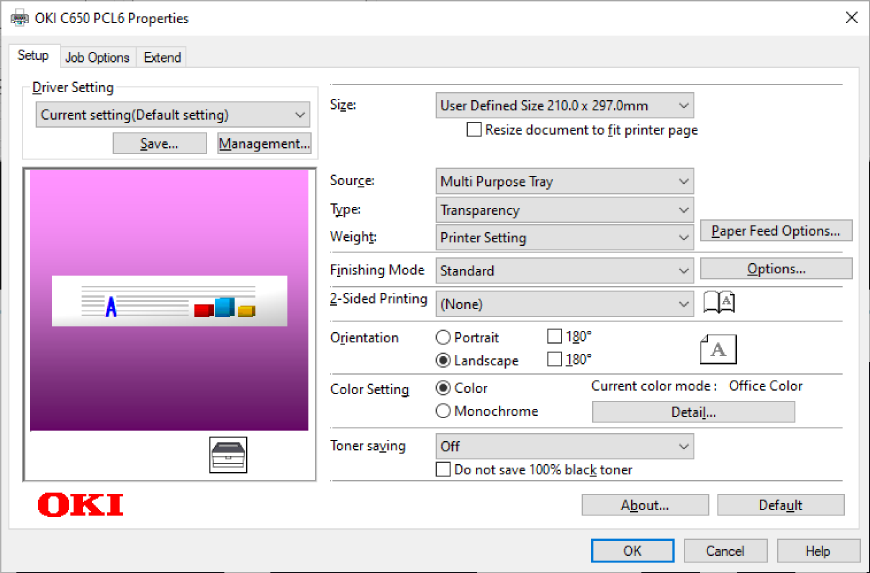Open the Weight dropdown showing Printer Setting

coord(564,237)
